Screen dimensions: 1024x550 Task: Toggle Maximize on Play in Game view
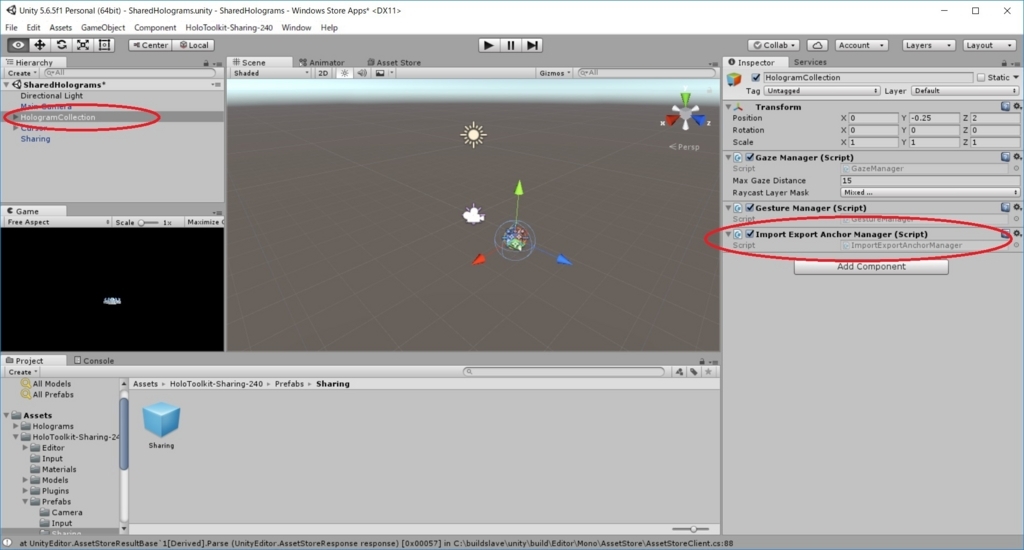[204, 222]
